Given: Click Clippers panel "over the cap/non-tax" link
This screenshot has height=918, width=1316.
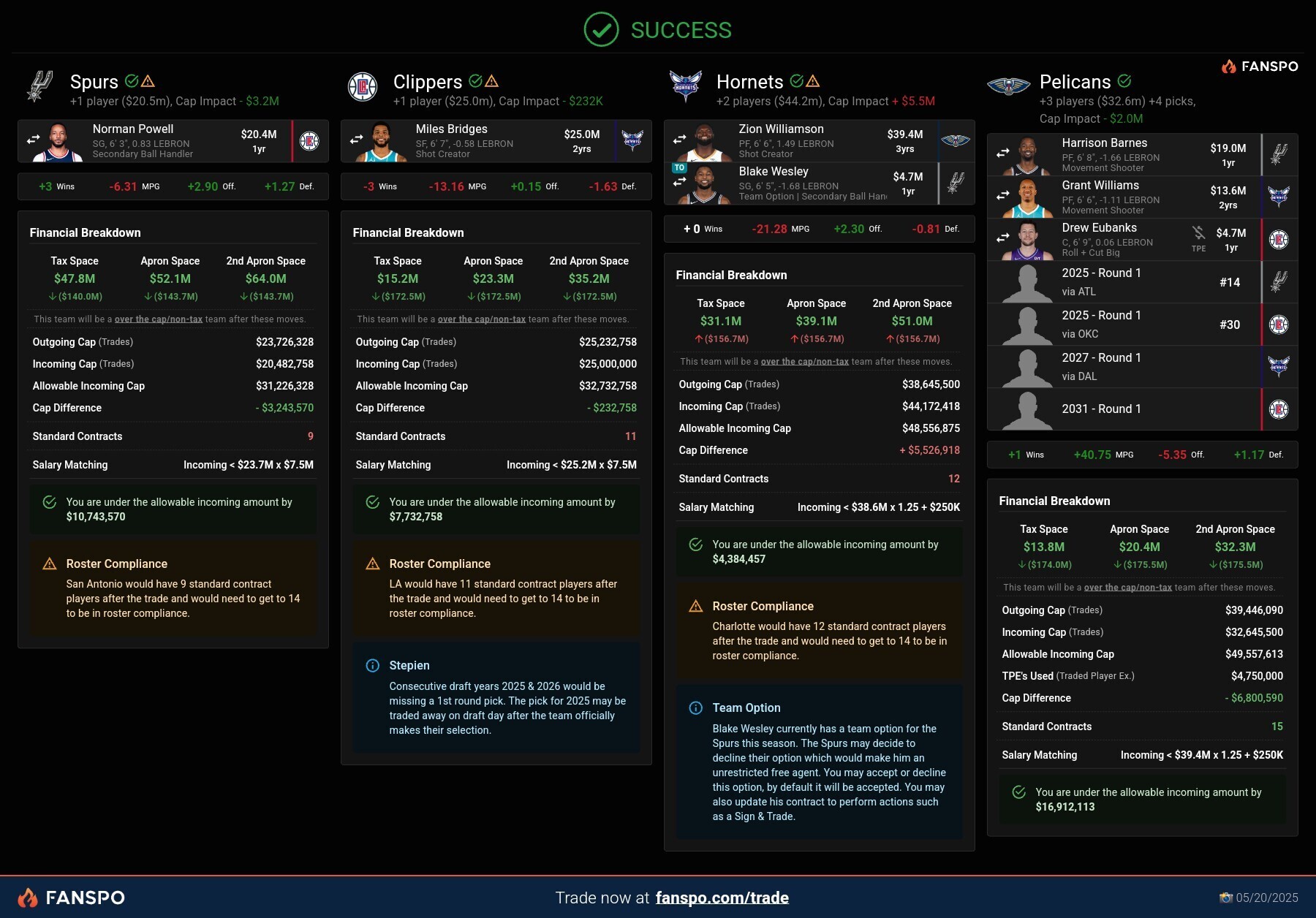Looking at the screenshot, I should coord(482,319).
